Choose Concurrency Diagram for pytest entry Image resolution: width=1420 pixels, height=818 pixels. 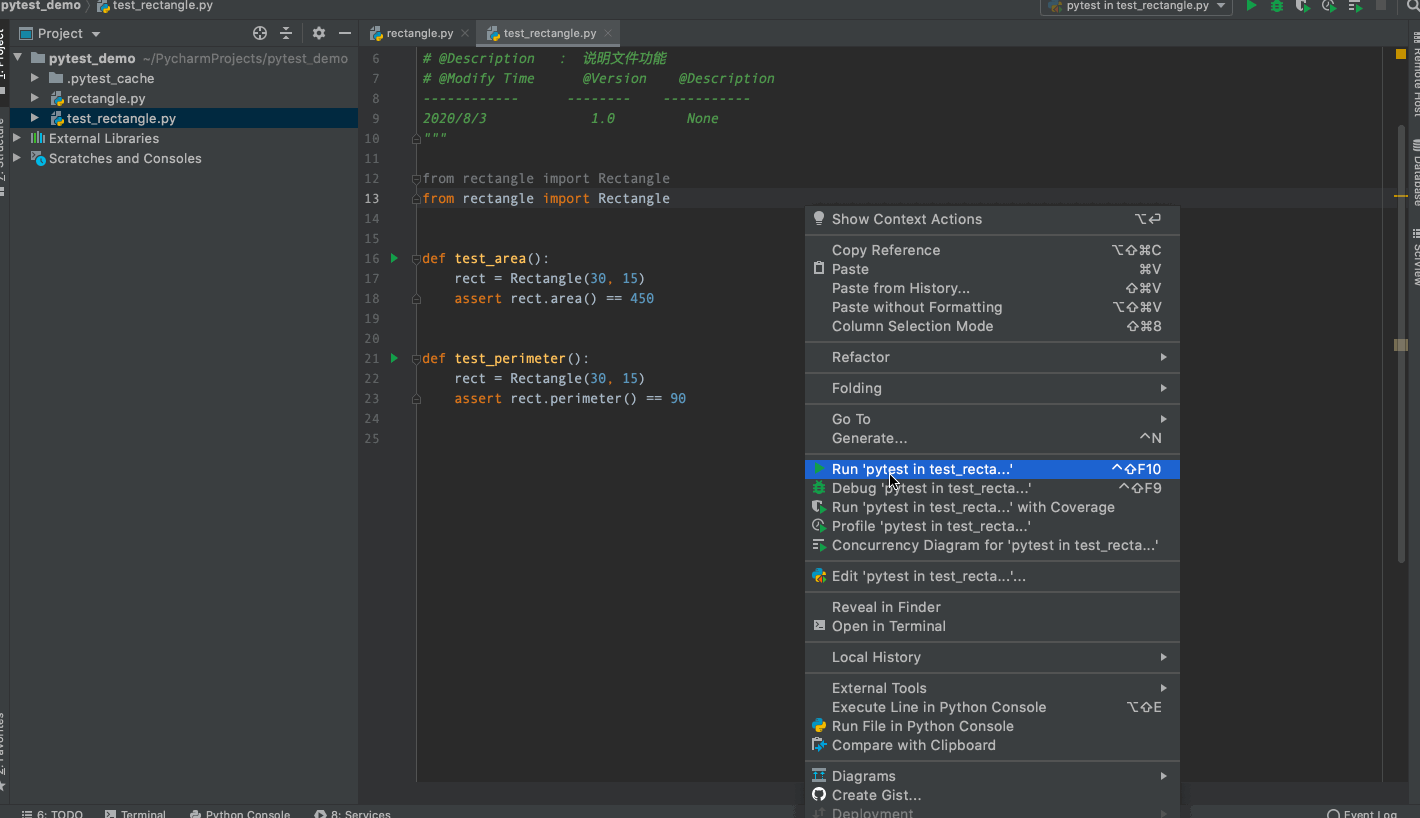click(992, 545)
